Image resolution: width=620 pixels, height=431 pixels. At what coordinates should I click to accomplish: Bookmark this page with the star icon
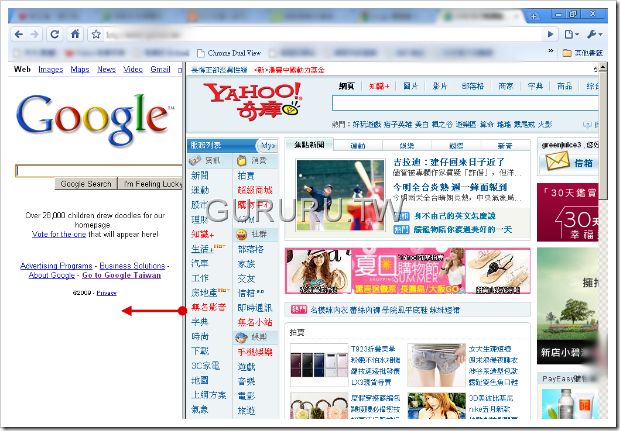pyautogui.click(x=96, y=35)
